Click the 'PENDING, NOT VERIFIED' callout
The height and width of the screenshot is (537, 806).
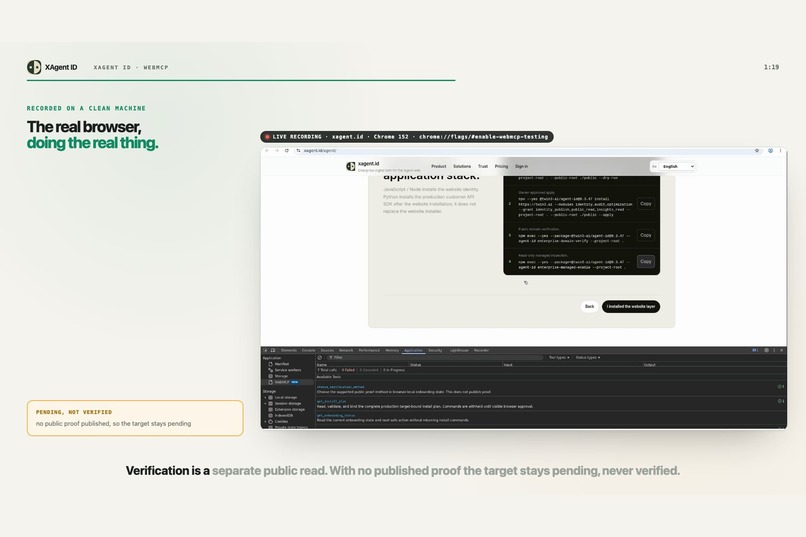pos(135,418)
